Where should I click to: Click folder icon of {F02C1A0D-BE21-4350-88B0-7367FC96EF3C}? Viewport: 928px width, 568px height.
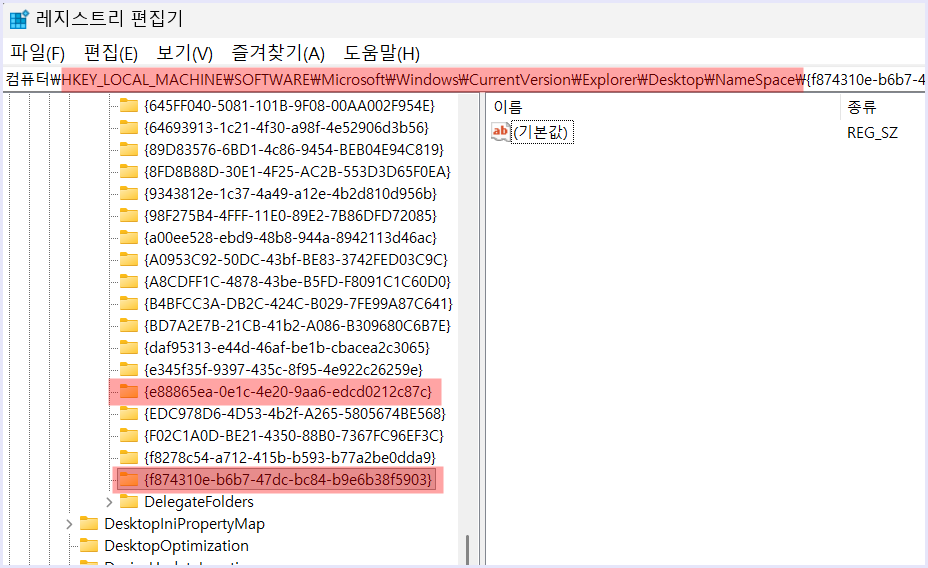click(128, 435)
